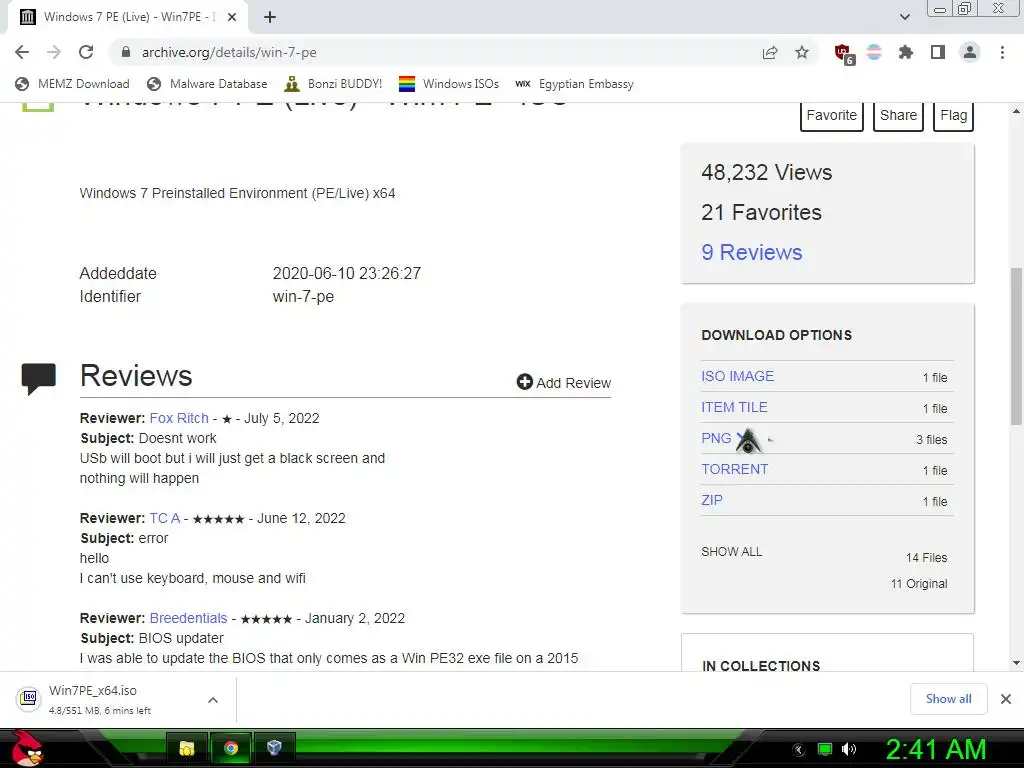Image resolution: width=1024 pixels, height=768 pixels.
Task: Close the Windows 7 PE tab
Action: [x=232, y=17]
